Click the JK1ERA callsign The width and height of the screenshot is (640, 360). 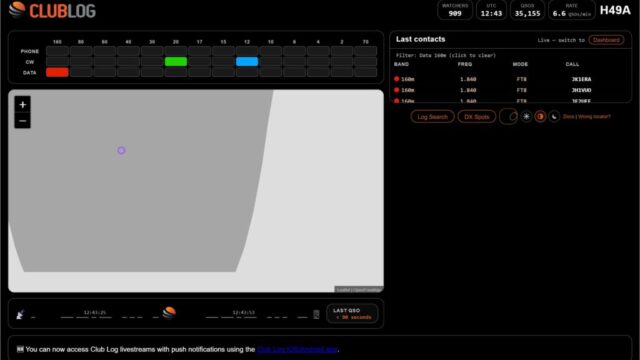click(581, 79)
